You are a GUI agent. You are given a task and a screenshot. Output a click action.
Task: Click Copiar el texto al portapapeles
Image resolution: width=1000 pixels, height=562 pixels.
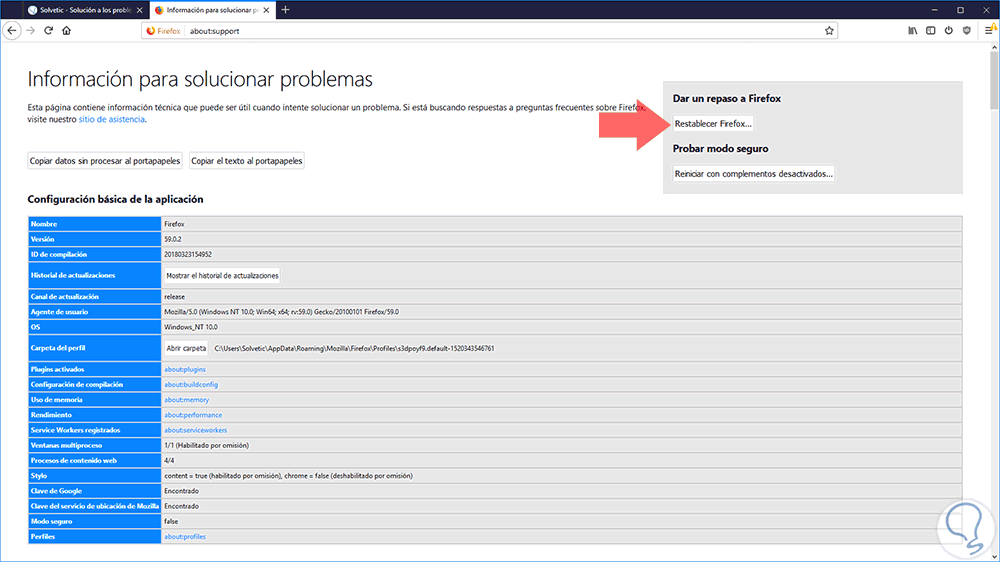click(246, 161)
